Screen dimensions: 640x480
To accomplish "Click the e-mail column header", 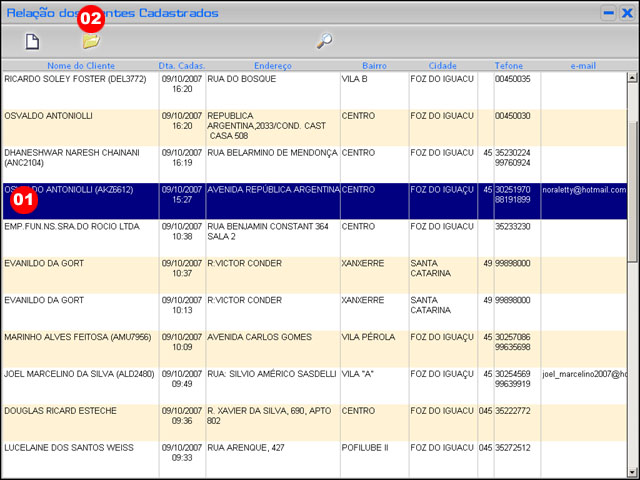I will pyautogui.click(x=583, y=66).
